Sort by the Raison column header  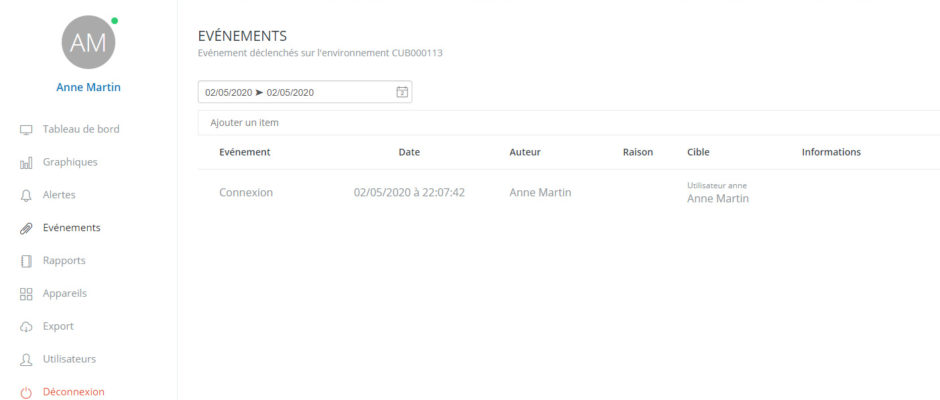[x=638, y=152]
